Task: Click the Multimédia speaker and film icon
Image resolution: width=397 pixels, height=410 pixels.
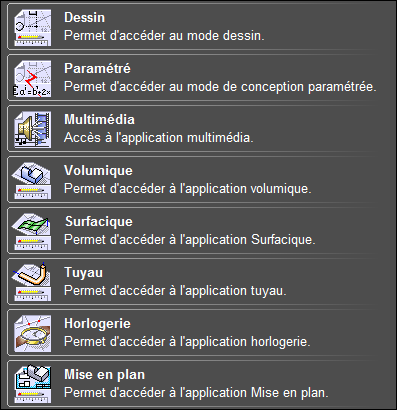Action: [x=33, y=130]
